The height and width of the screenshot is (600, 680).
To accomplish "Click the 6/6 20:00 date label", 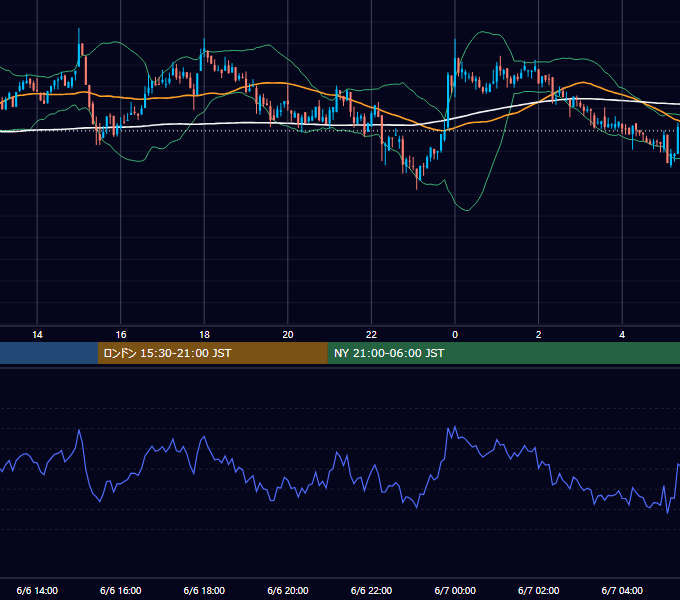I will coord(288,590).
